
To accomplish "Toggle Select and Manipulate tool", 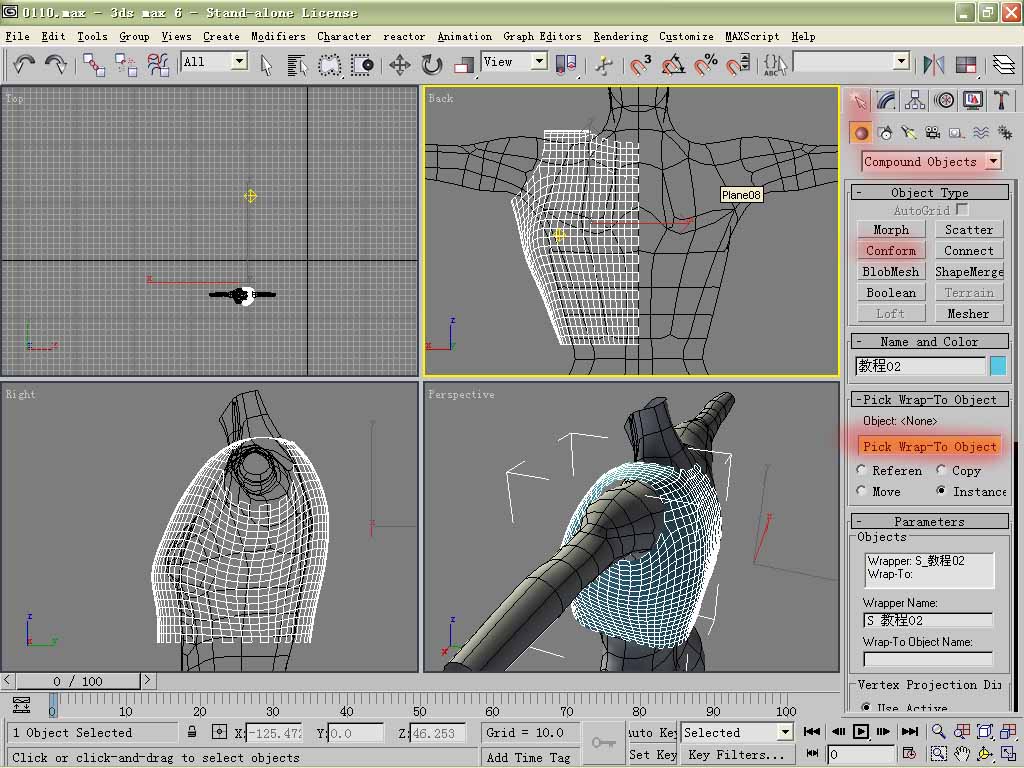I will coord(604,65).
